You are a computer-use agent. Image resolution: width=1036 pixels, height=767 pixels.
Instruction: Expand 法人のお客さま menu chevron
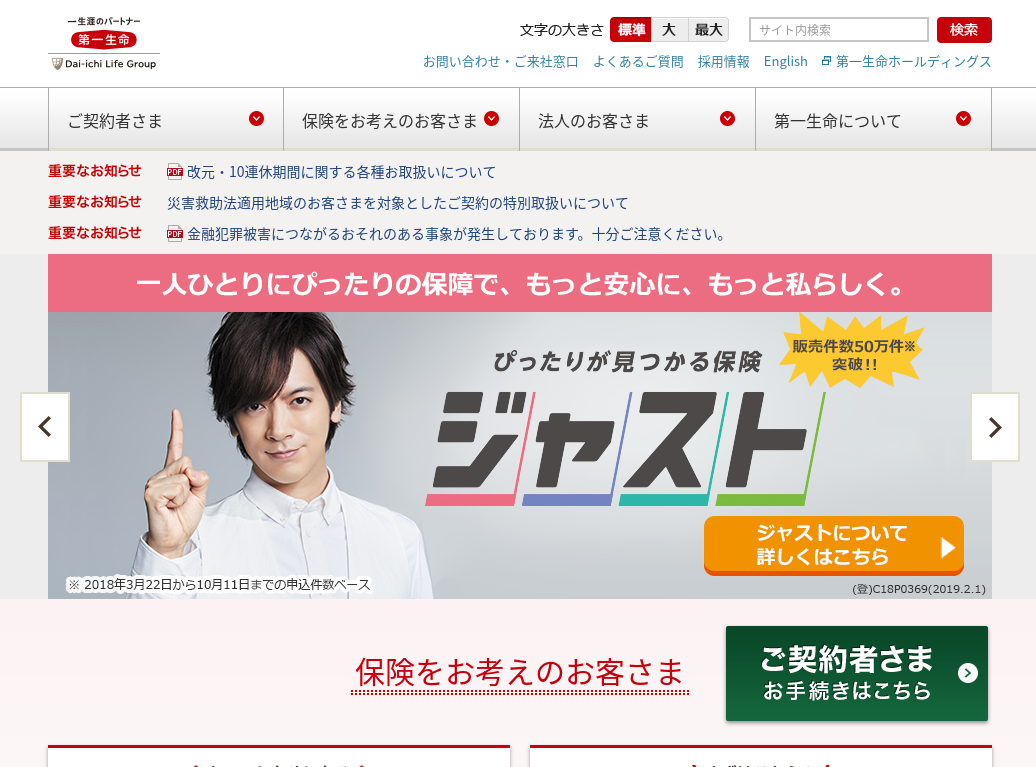(727, 119)
